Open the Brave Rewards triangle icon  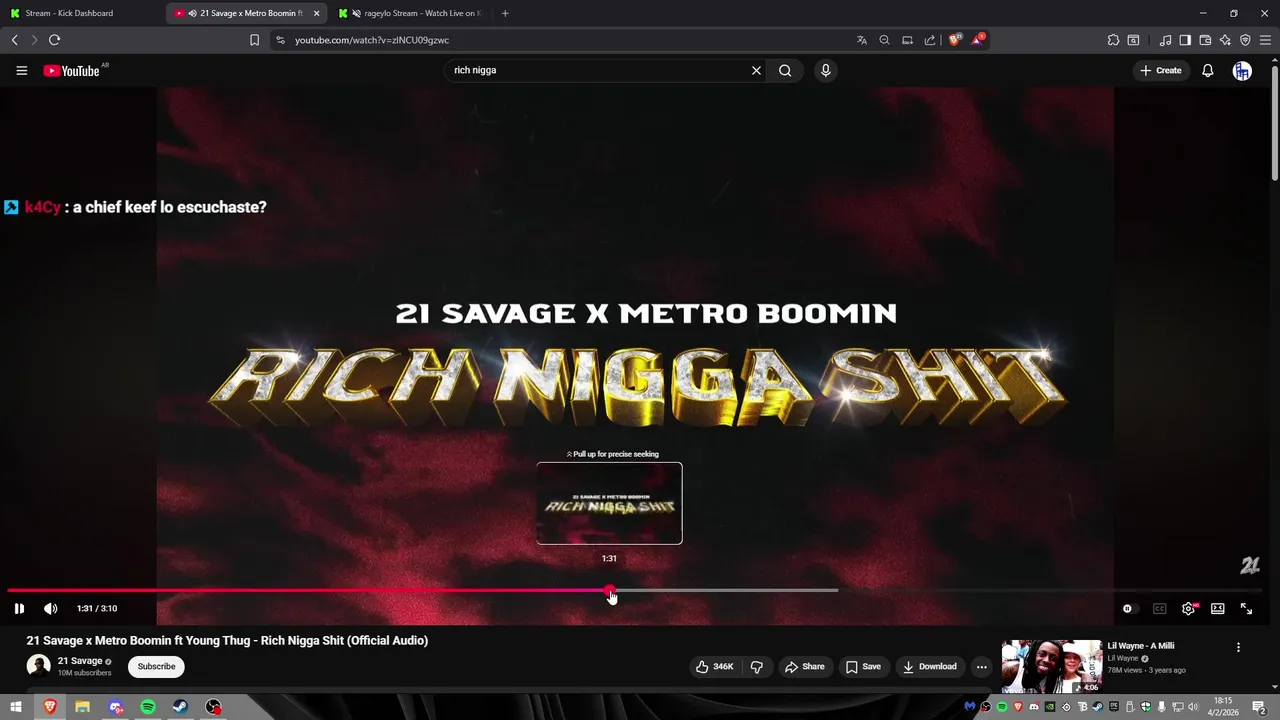[978, 40]
